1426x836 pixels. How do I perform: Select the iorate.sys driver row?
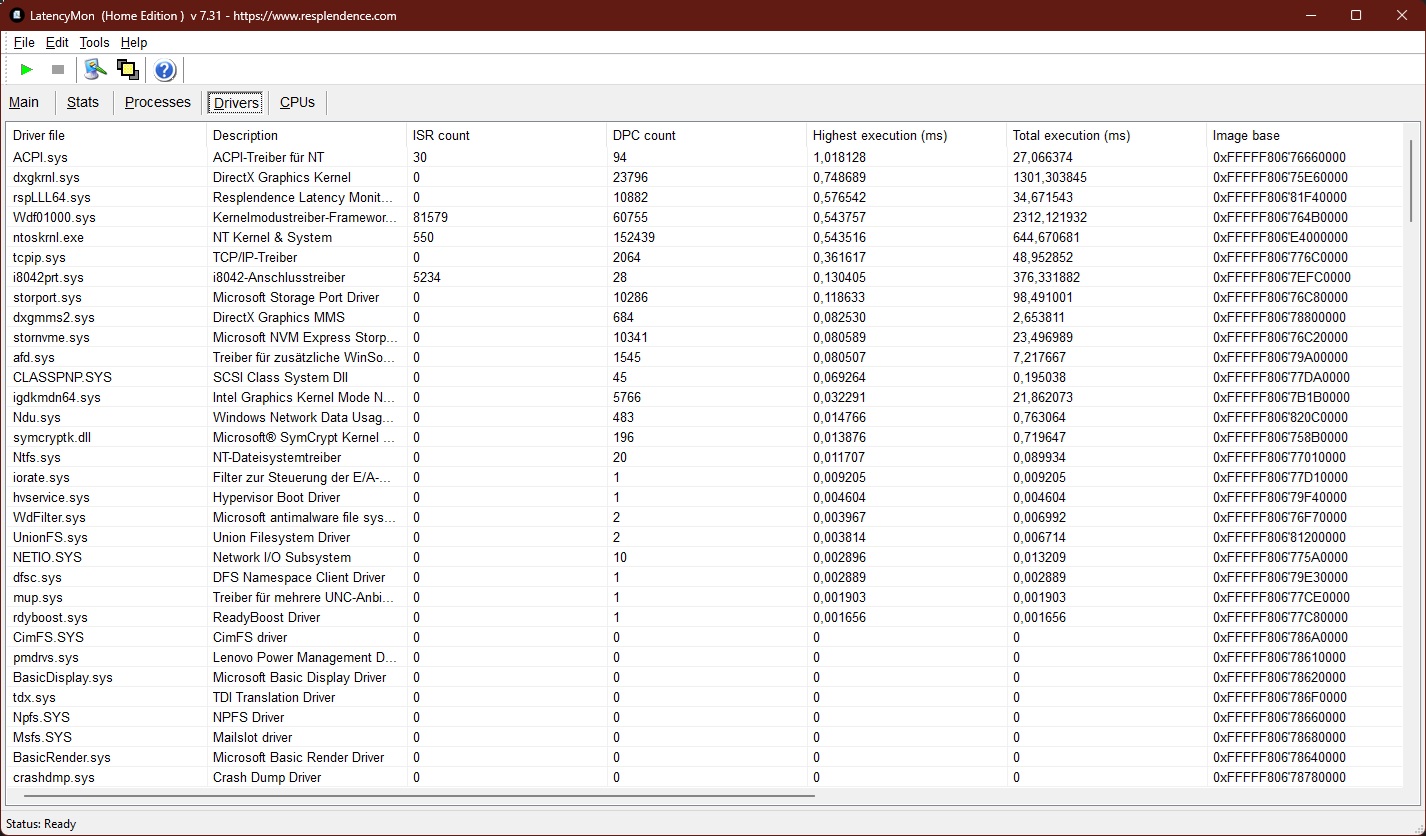705,477
